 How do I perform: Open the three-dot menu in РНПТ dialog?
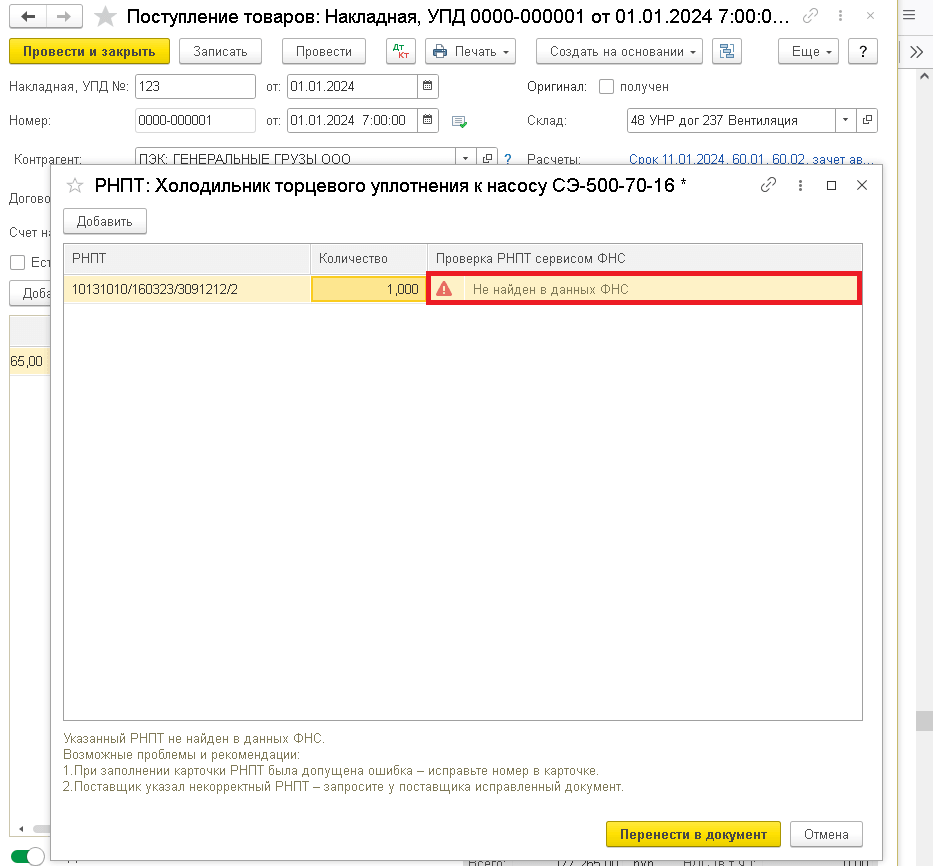coord(800,185)
